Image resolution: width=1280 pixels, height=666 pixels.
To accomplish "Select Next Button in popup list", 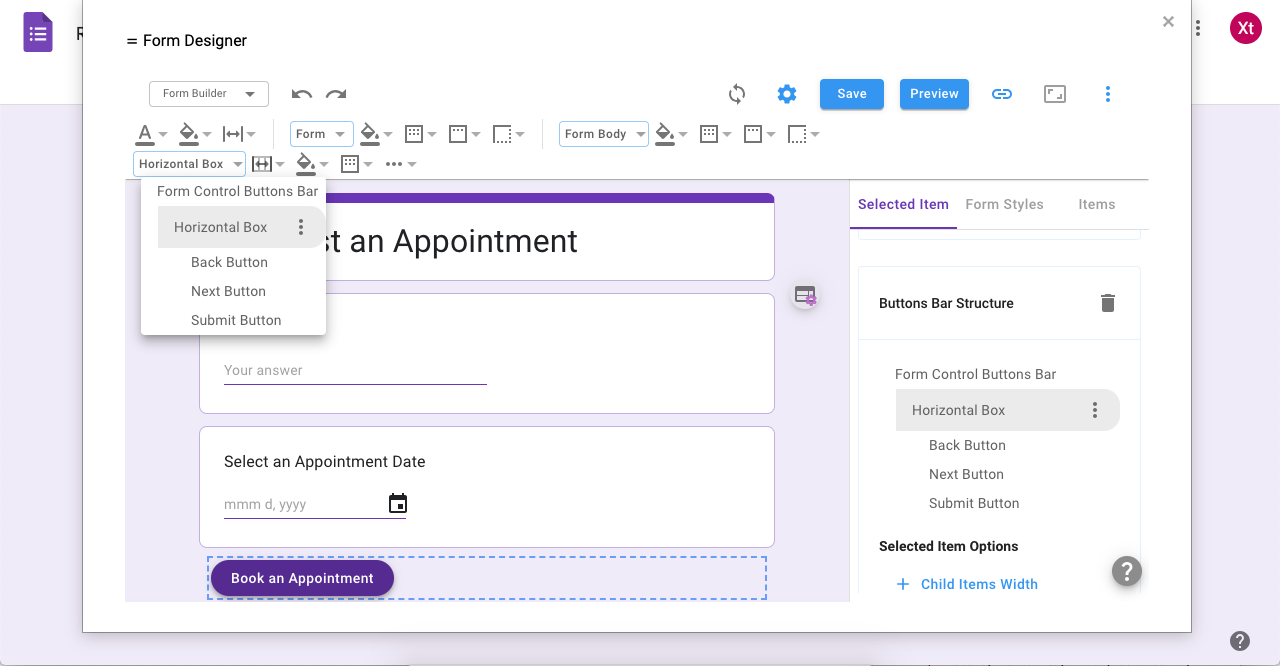I will point(228,291).
